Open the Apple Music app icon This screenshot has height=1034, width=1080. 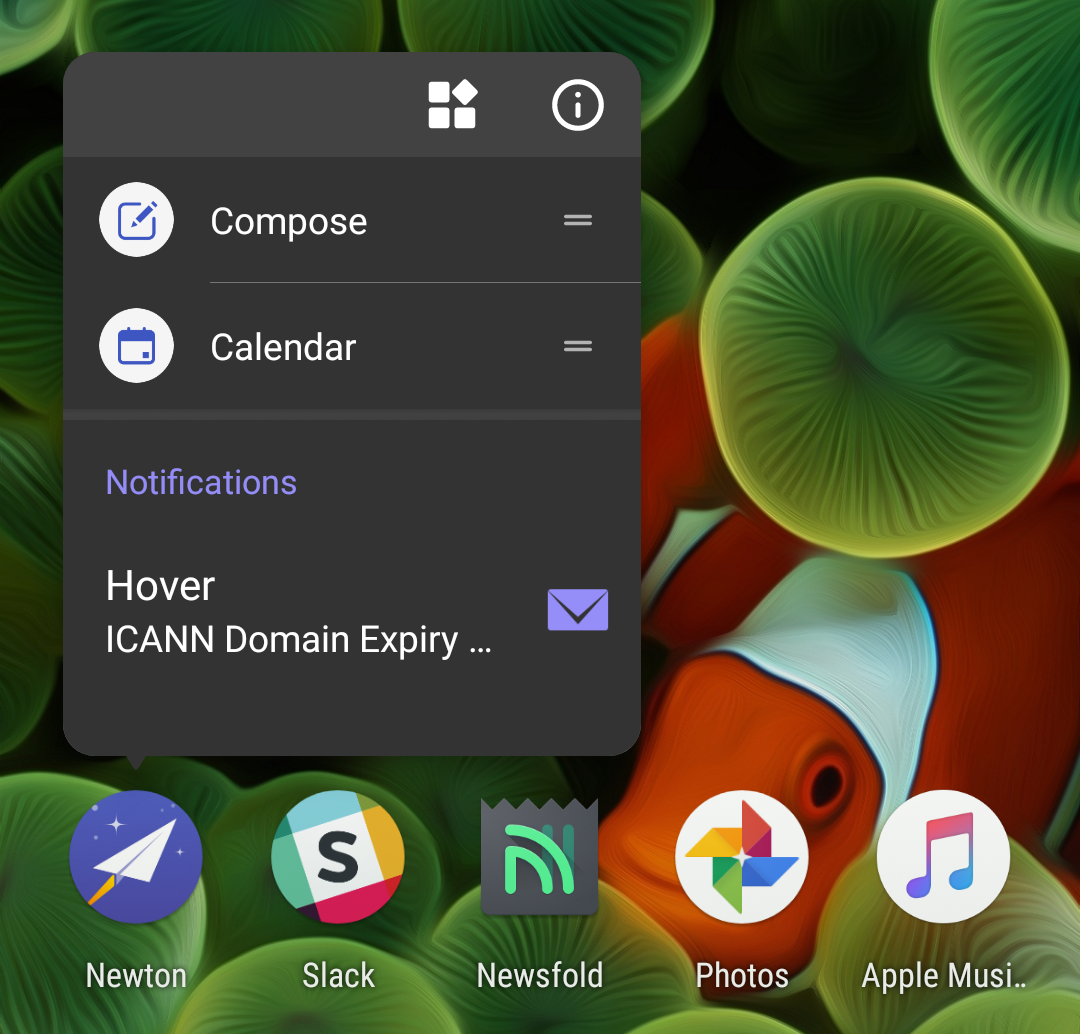[944, 856]
